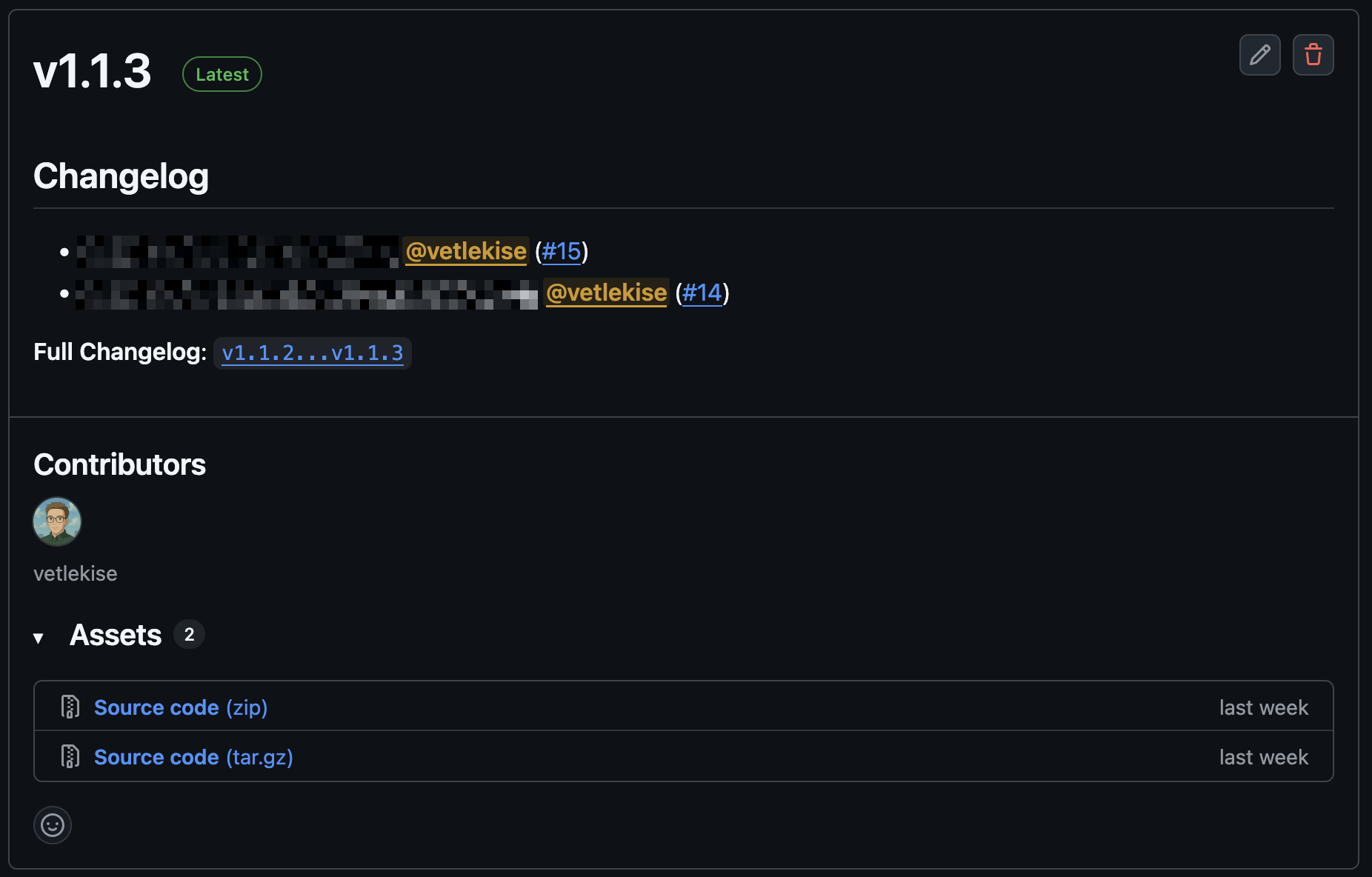Click the tar.gz file archive icon
Viewport: 1372px width, 877px height.
[70, 756]
